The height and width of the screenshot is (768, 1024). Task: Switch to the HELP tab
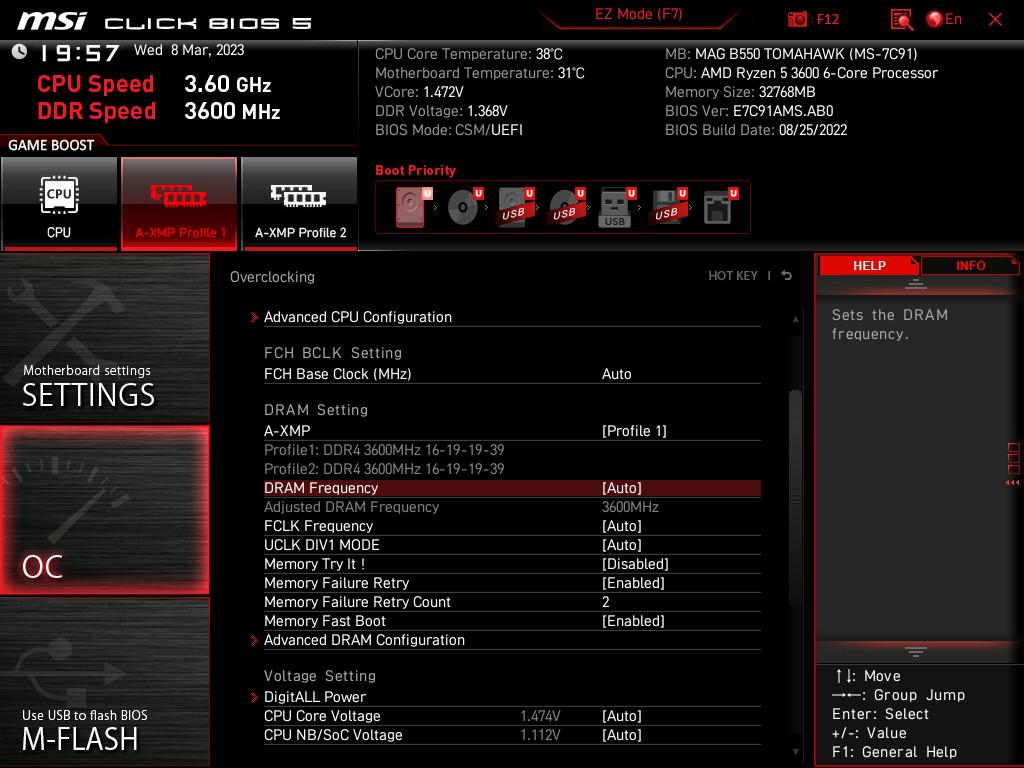point(869,266)
